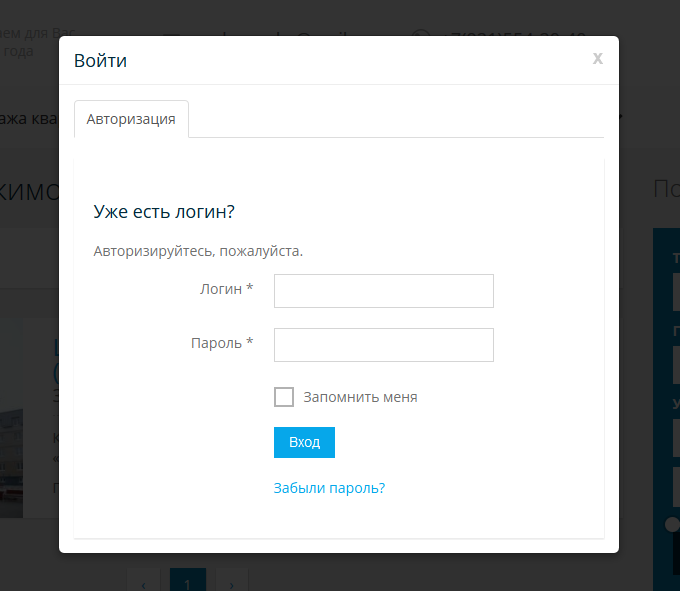Click the Авторизируйтесь, пожалуйста. text
680x591 pixels.
(x=198, y=251)
